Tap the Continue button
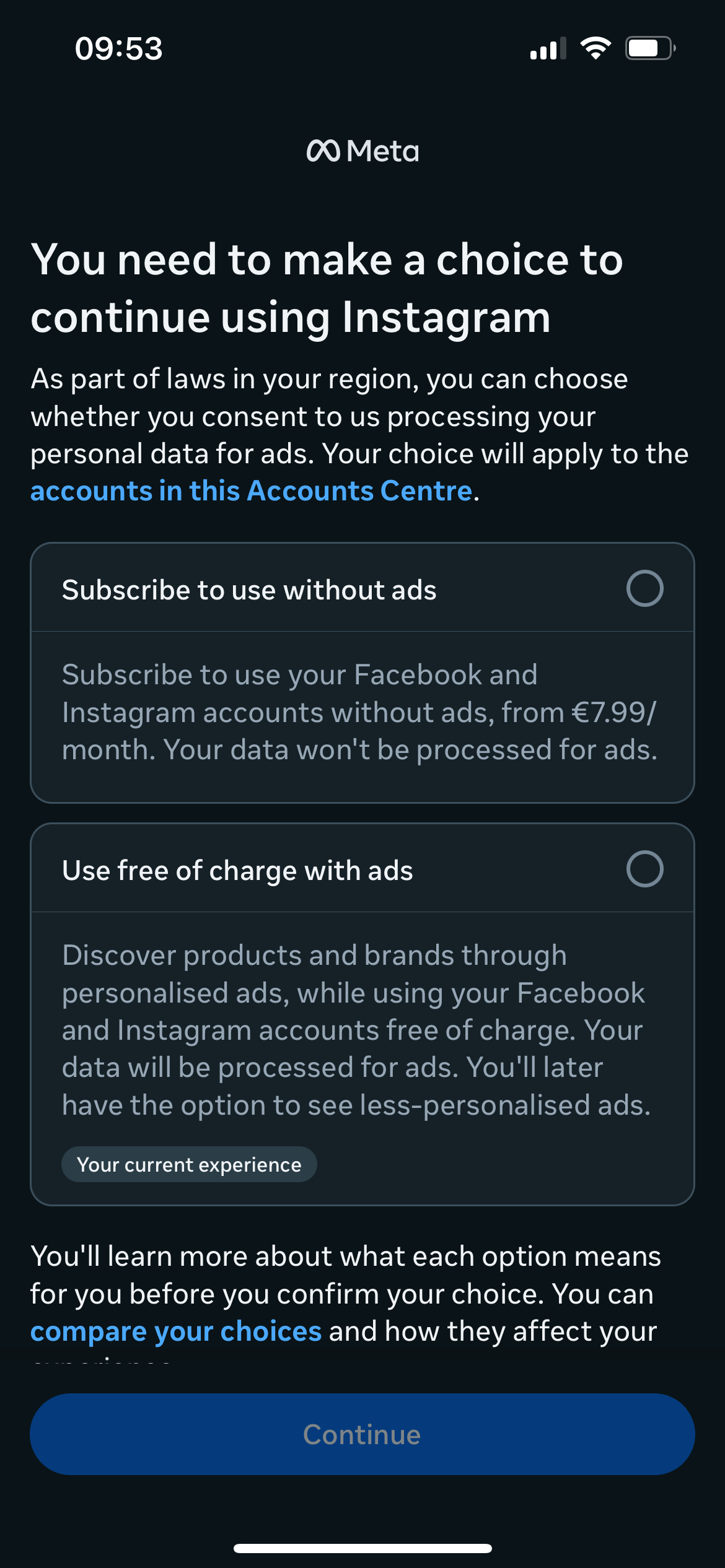The image size is (725, 1568). 362,1434
